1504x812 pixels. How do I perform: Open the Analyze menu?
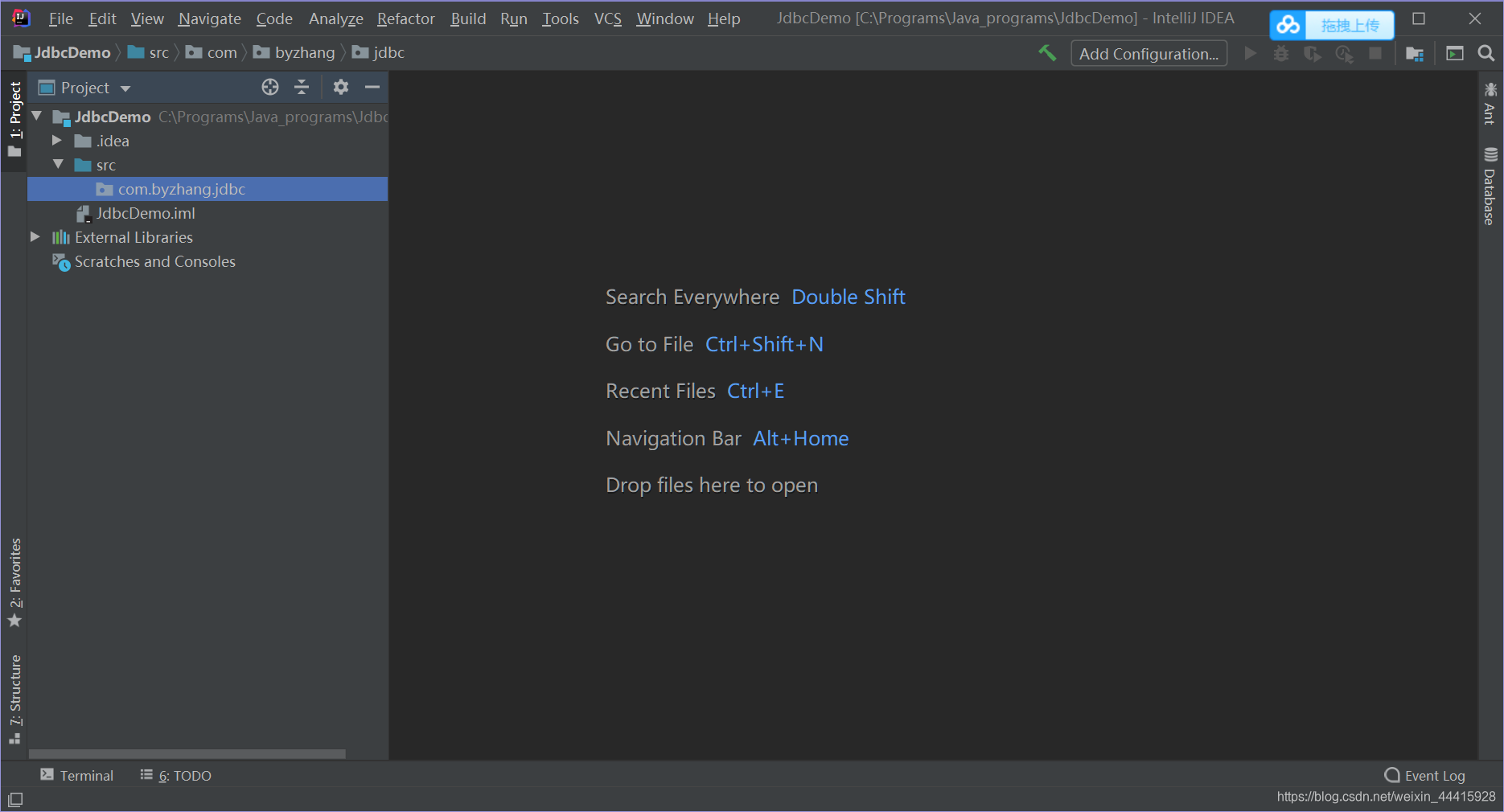point(336,18)
